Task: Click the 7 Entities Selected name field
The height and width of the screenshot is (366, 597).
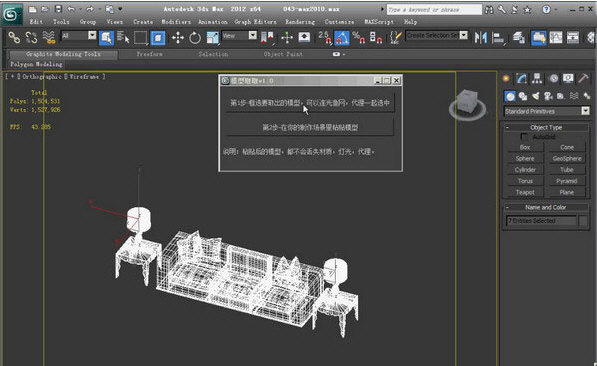Action: (x=541, y=221)
